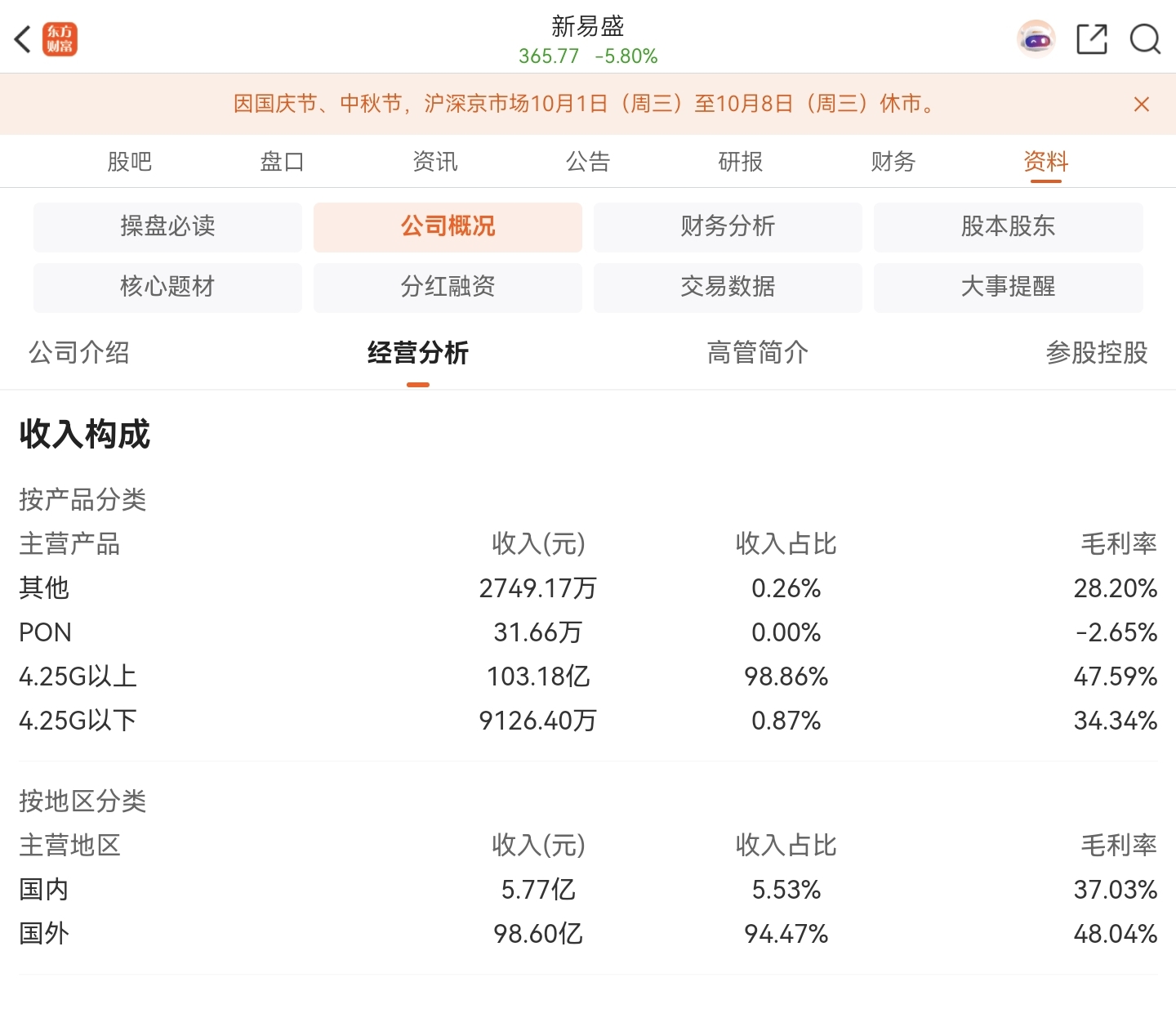Tap the 收入构成 heading
1176x1027 pixels.
coord(85,434)
